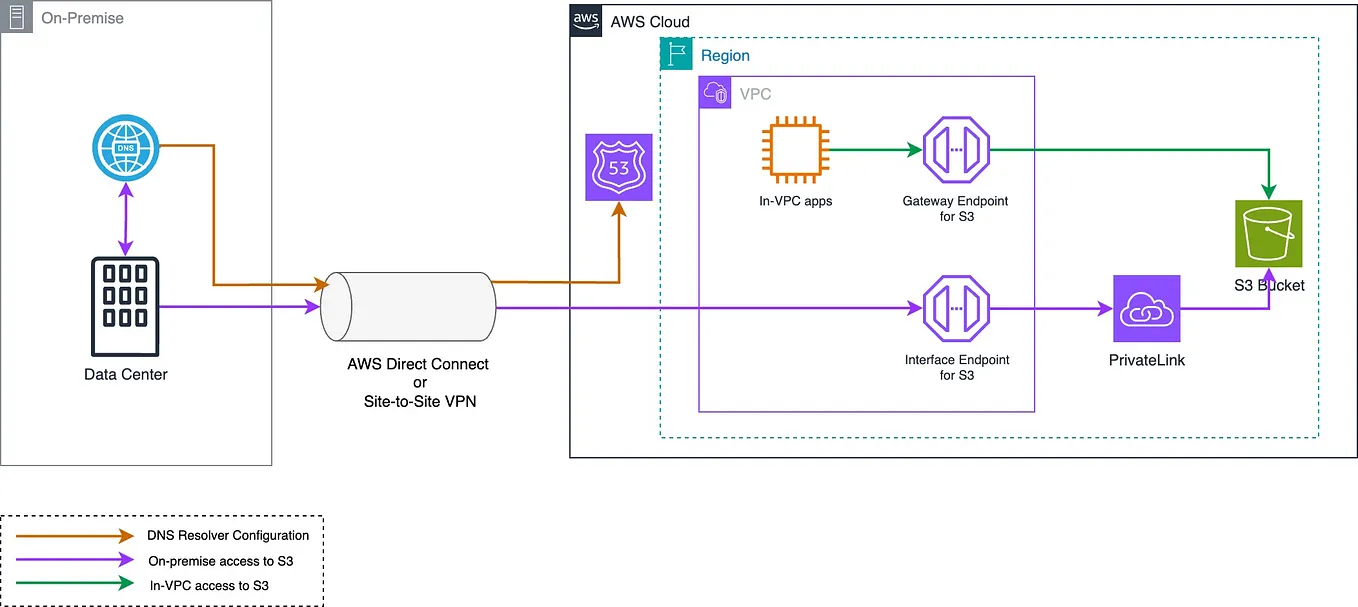The image size is (1358, 607).
Task: Click the In-VPC apps chip icon
Action: [x=794, y=150]
